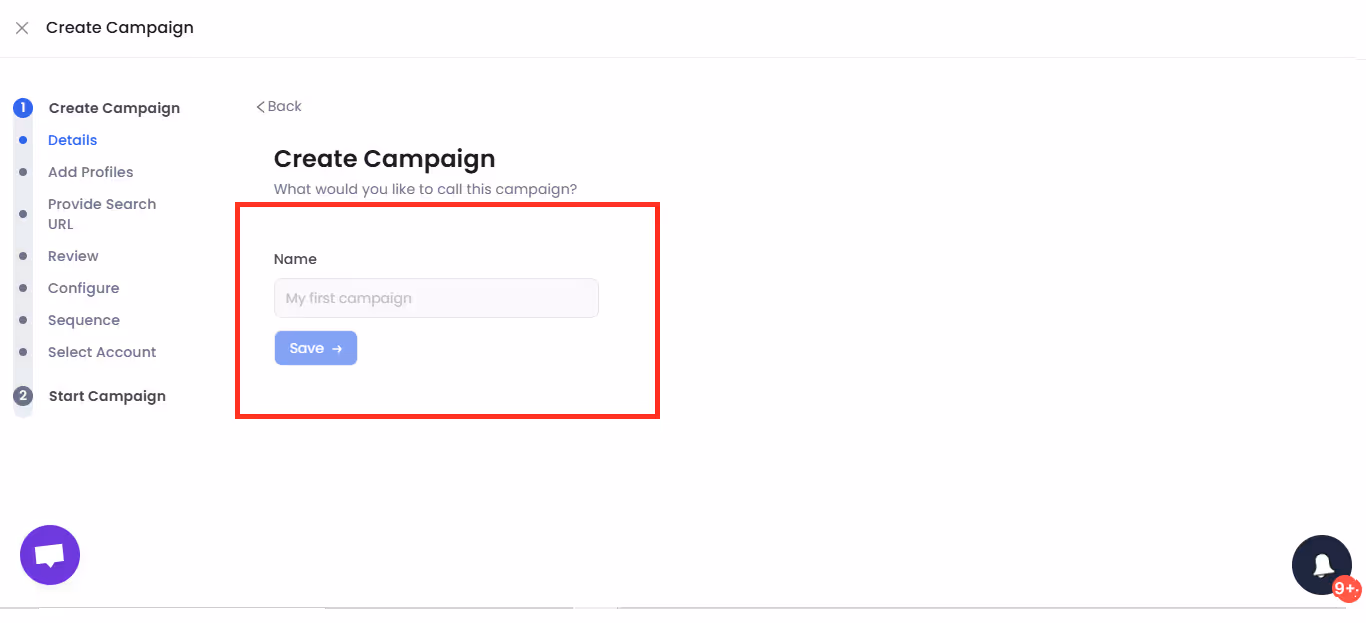The height and width of the screenshot is (623, 1366).
Task: Open the Start Campaign step
Action: [x=106, y=395]
